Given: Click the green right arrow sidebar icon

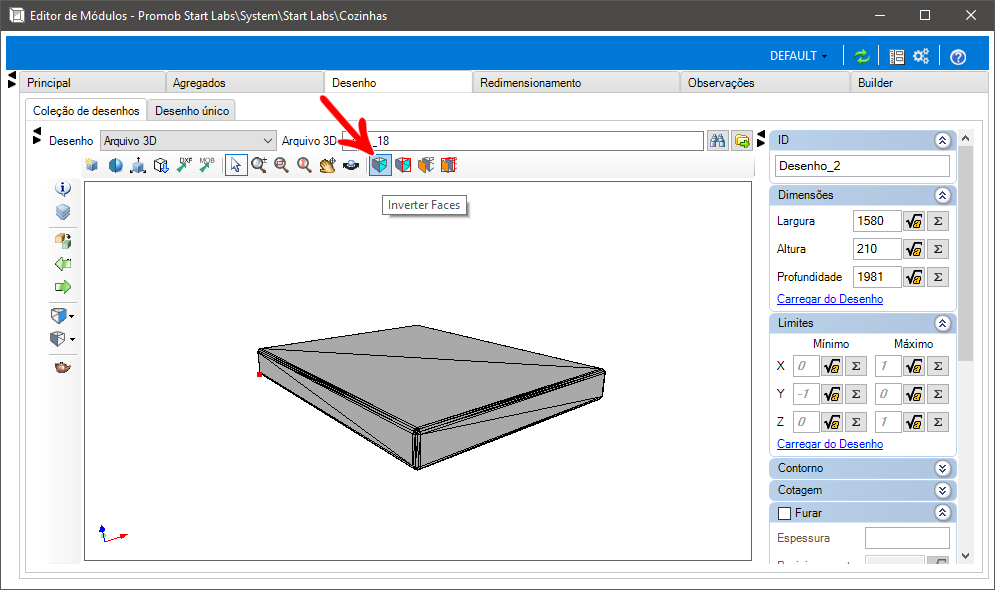Looking at the screenshot, I should [x=63, y=287].
